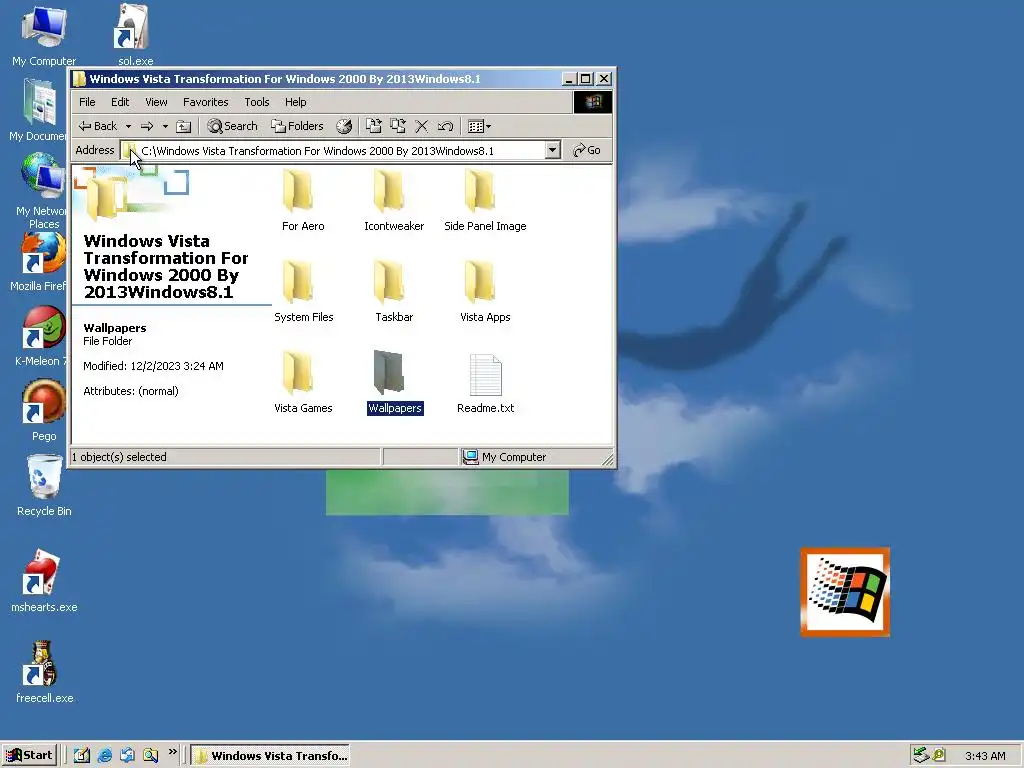Image resolution: width=1024 pixels, height=768 pixels.
Task: Select the Taskbar folder icon
Action: tap(389, 281)
